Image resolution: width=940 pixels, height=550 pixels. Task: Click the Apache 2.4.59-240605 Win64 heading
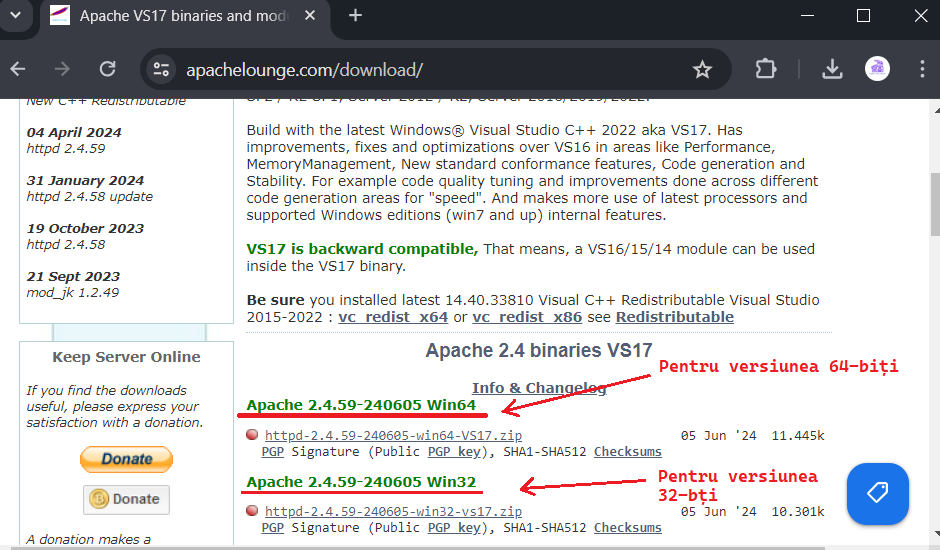[x=361, y=405]
